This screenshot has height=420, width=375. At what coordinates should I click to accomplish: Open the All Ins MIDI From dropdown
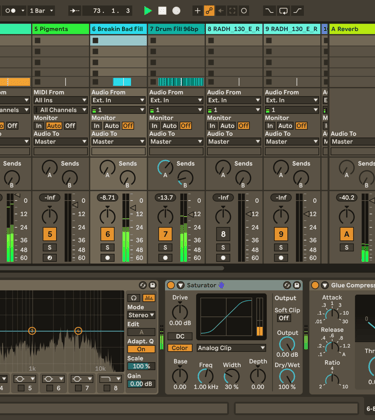click(61, 100)
